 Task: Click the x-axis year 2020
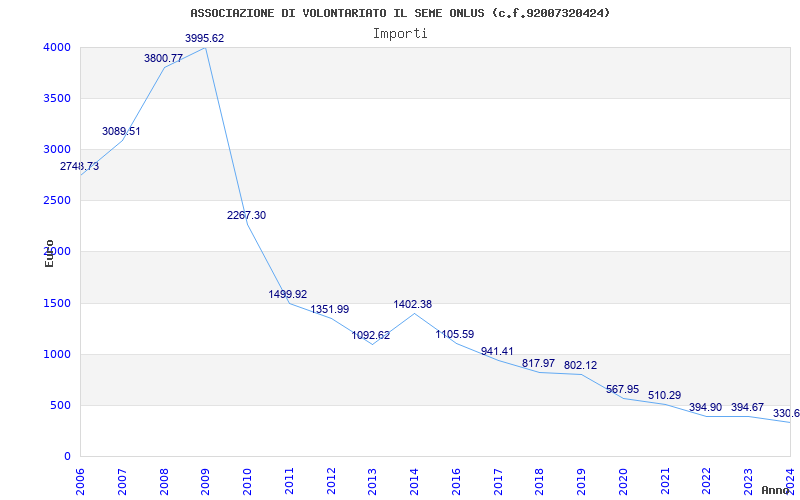pyautogui.click(x=623, y=482)
